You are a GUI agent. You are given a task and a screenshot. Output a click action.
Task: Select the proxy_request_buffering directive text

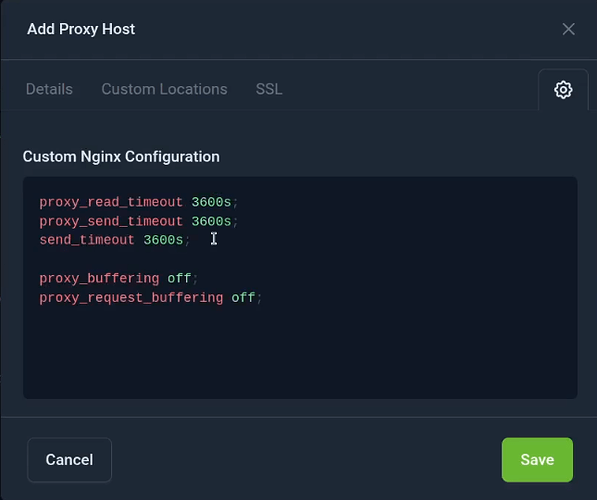pos(131,297)
